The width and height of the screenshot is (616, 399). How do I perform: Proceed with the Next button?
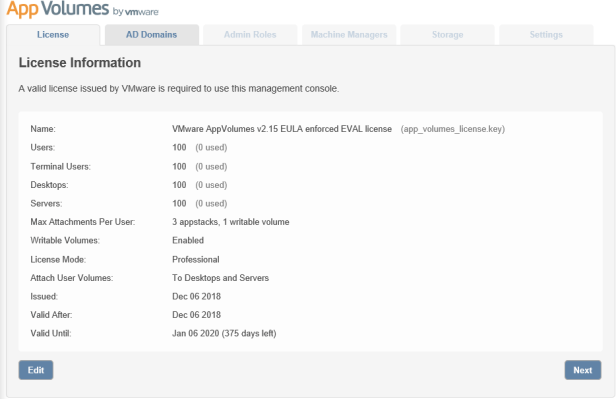pos(583,370)
